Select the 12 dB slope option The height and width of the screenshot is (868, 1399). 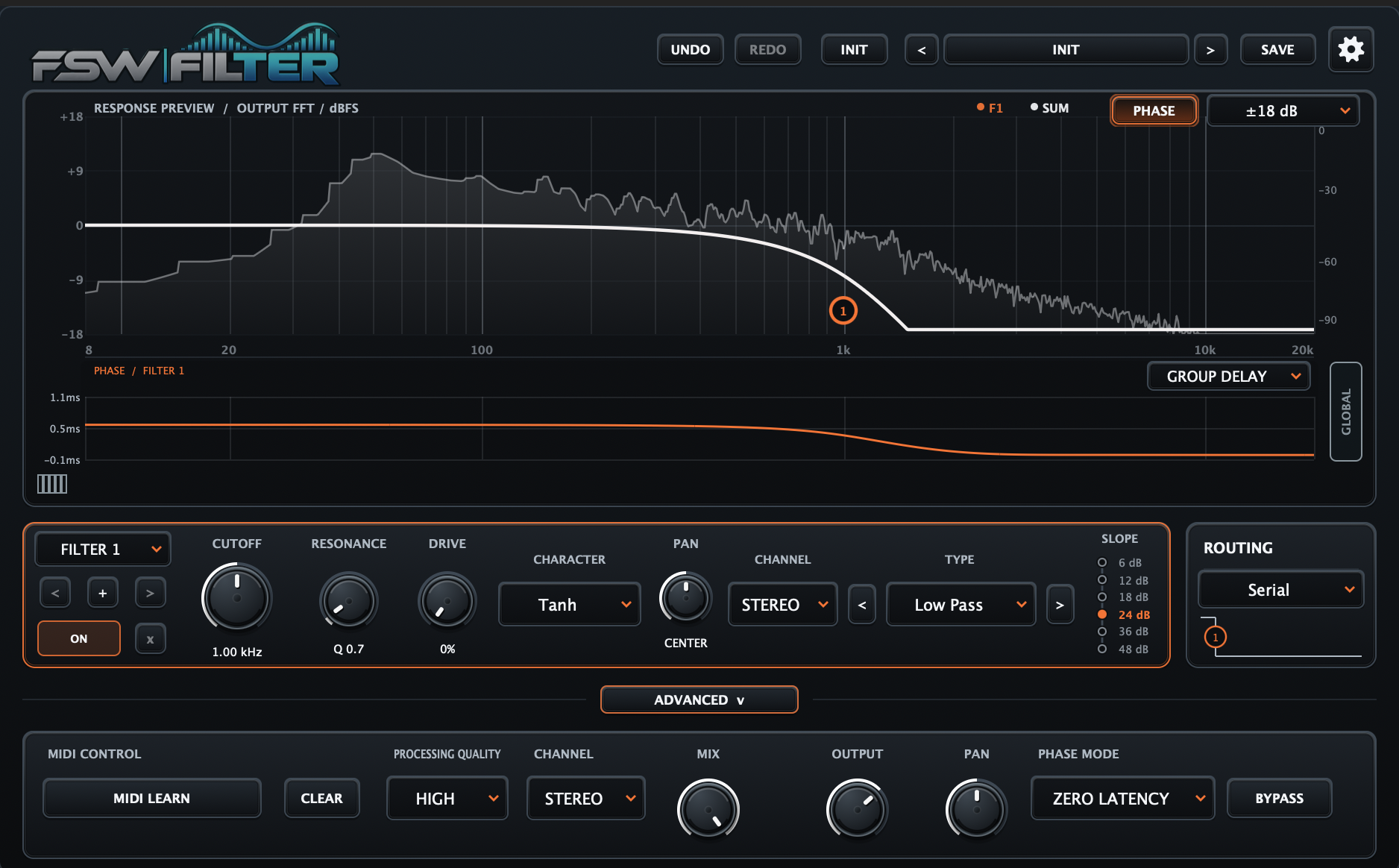point(1122,580)
